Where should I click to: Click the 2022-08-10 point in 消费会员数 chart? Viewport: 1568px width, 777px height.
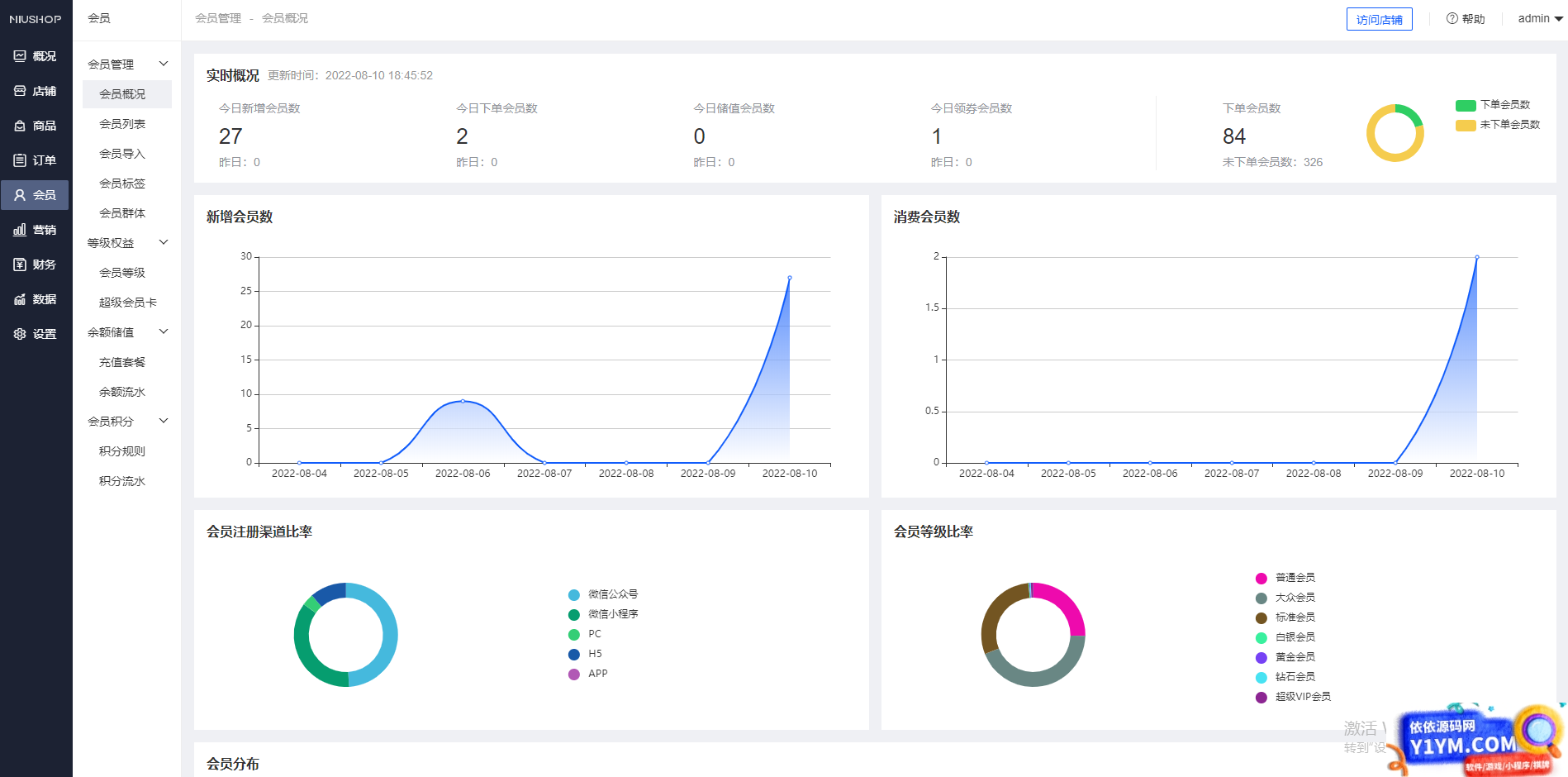[x=1477, y=257]
